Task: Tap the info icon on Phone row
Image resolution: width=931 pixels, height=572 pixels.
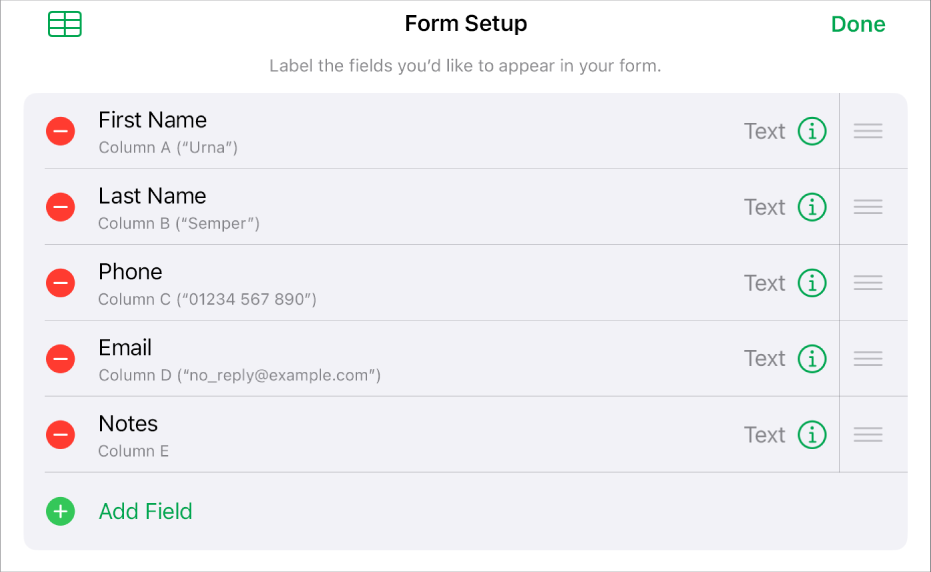Action: [x=812, y=283]
